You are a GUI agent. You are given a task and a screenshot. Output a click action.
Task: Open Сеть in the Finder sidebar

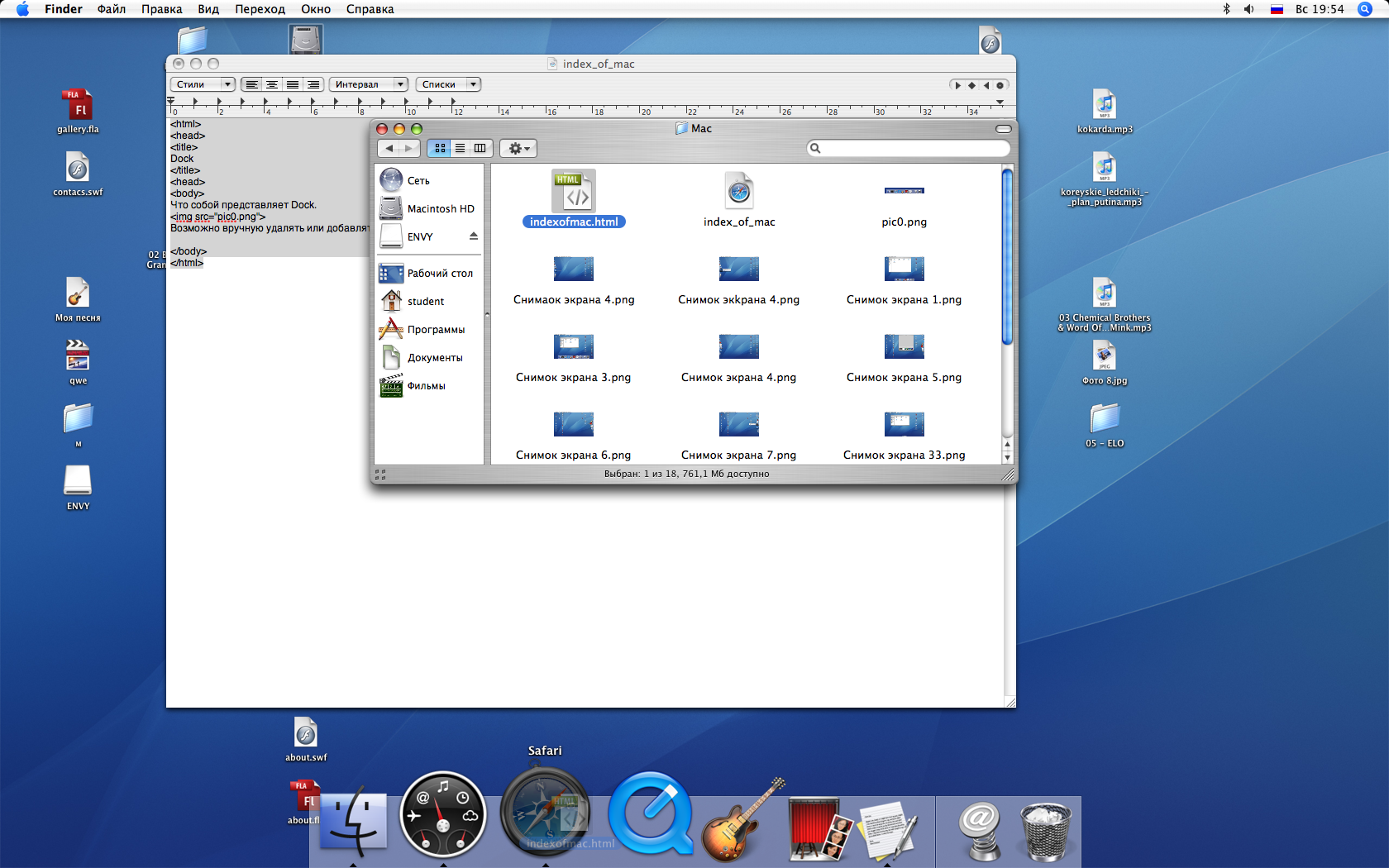pos(428,180)
